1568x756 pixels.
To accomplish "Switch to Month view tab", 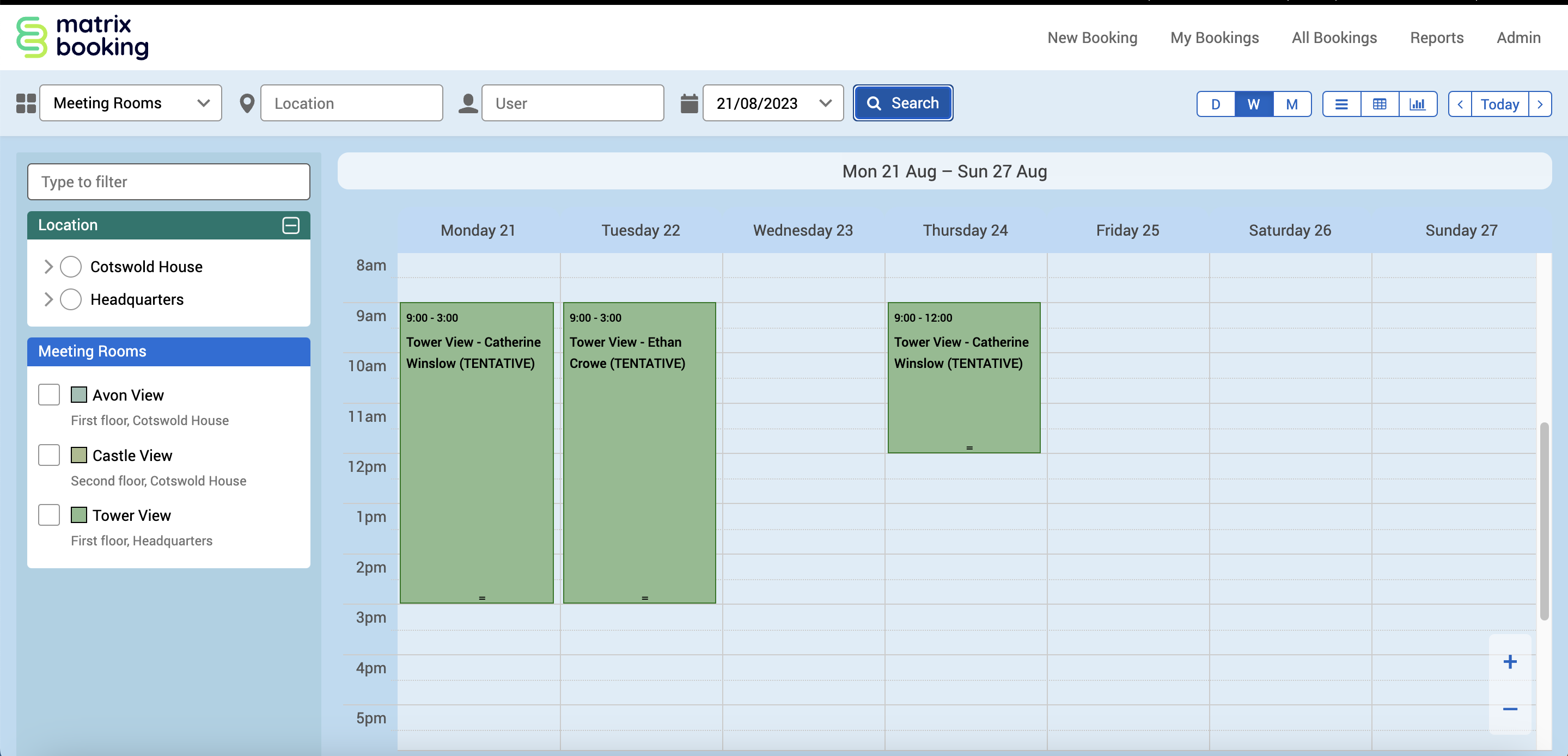I will tap(1291, 104).
